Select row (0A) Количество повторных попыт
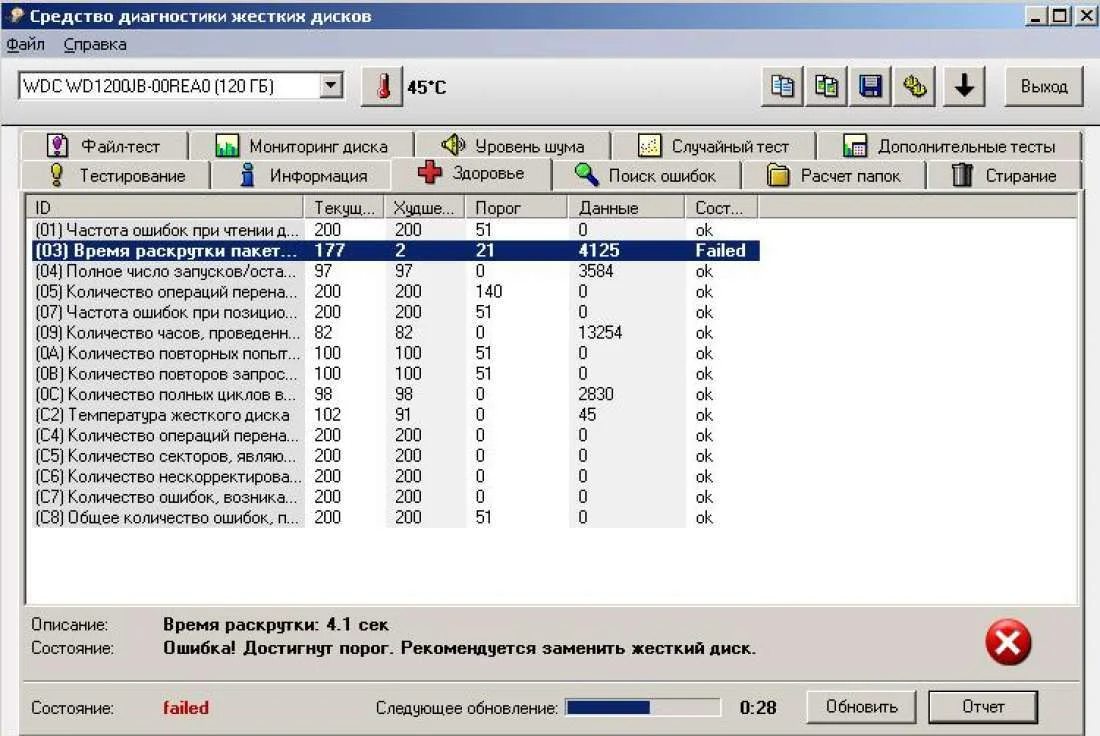 [396, 353]
